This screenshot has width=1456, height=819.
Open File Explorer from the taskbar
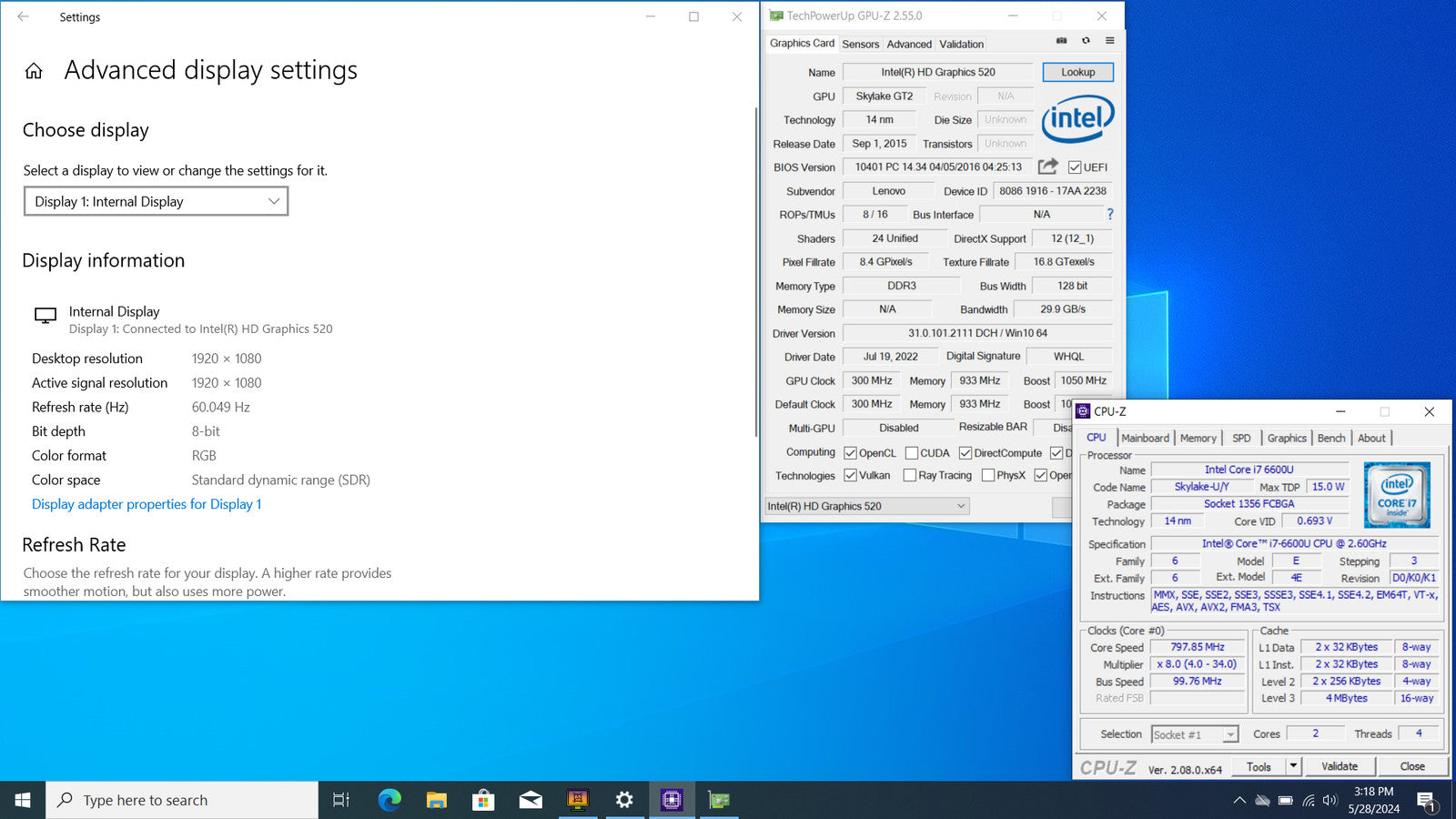(437, 800)
